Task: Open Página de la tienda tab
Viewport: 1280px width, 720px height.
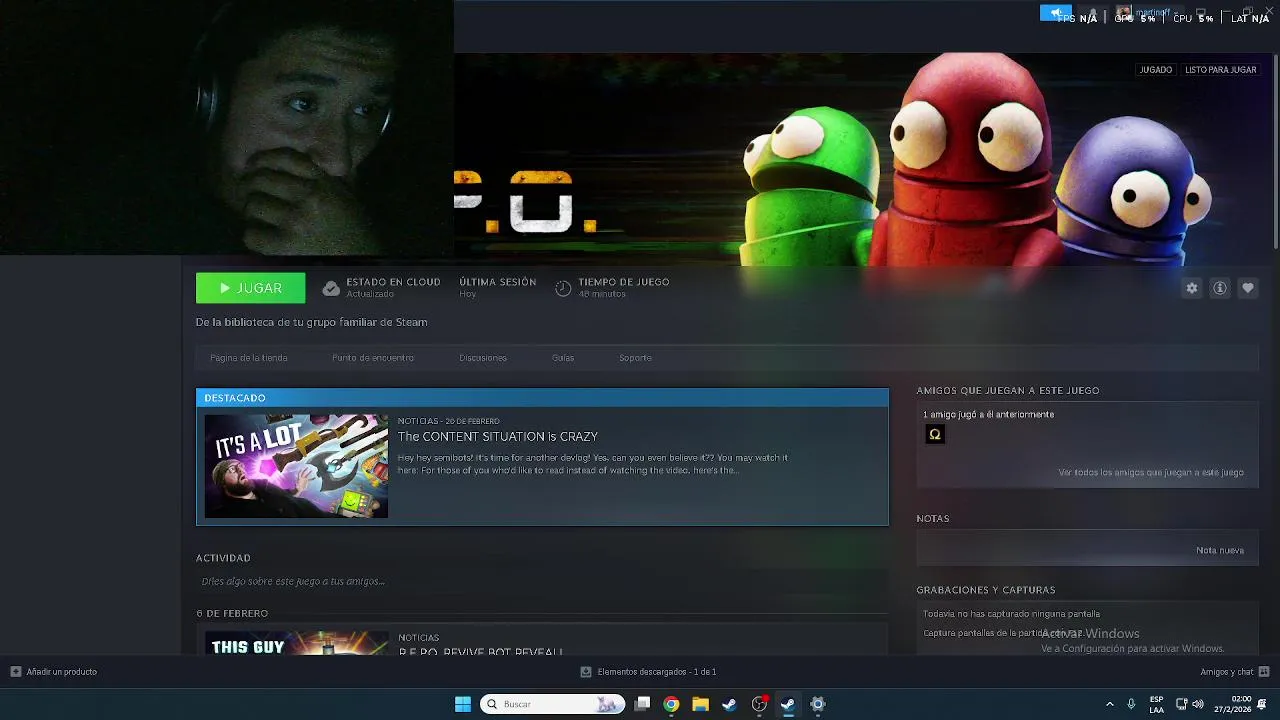Action: click(x=249, y=358)
